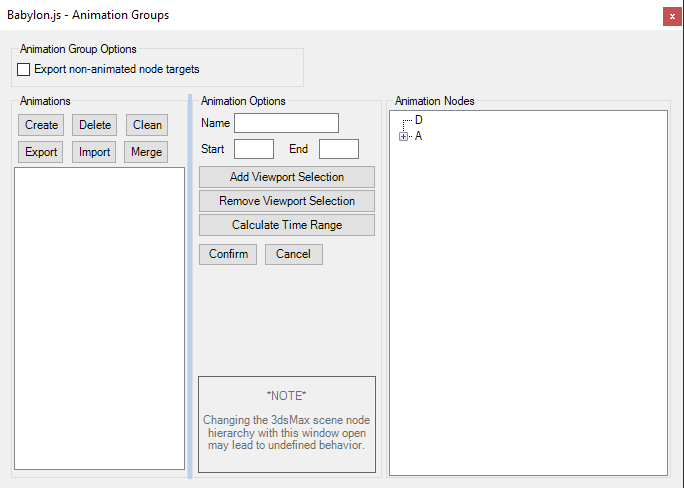Click inside the empty Animations list
The width and height of the screenshot is (684, 488).
(x=99, y=318)
